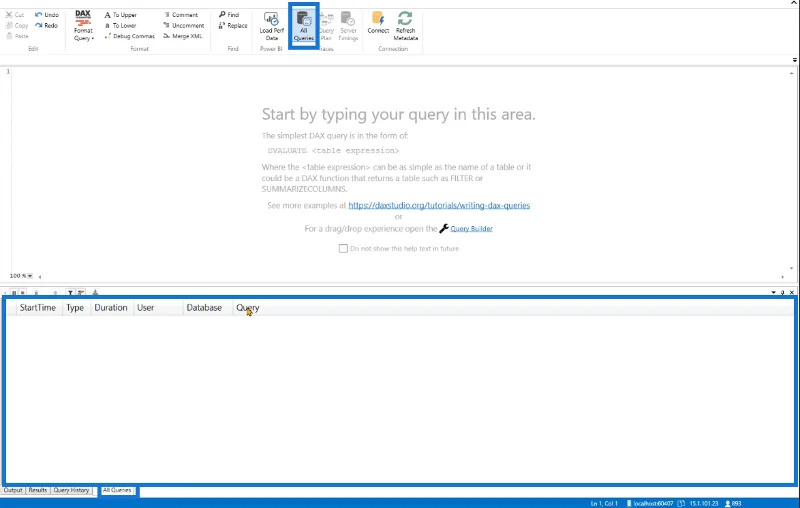The height and width of the screenshot is (508, 800).
Task: Click Load Perf Data button
Action: click(271, 27)
